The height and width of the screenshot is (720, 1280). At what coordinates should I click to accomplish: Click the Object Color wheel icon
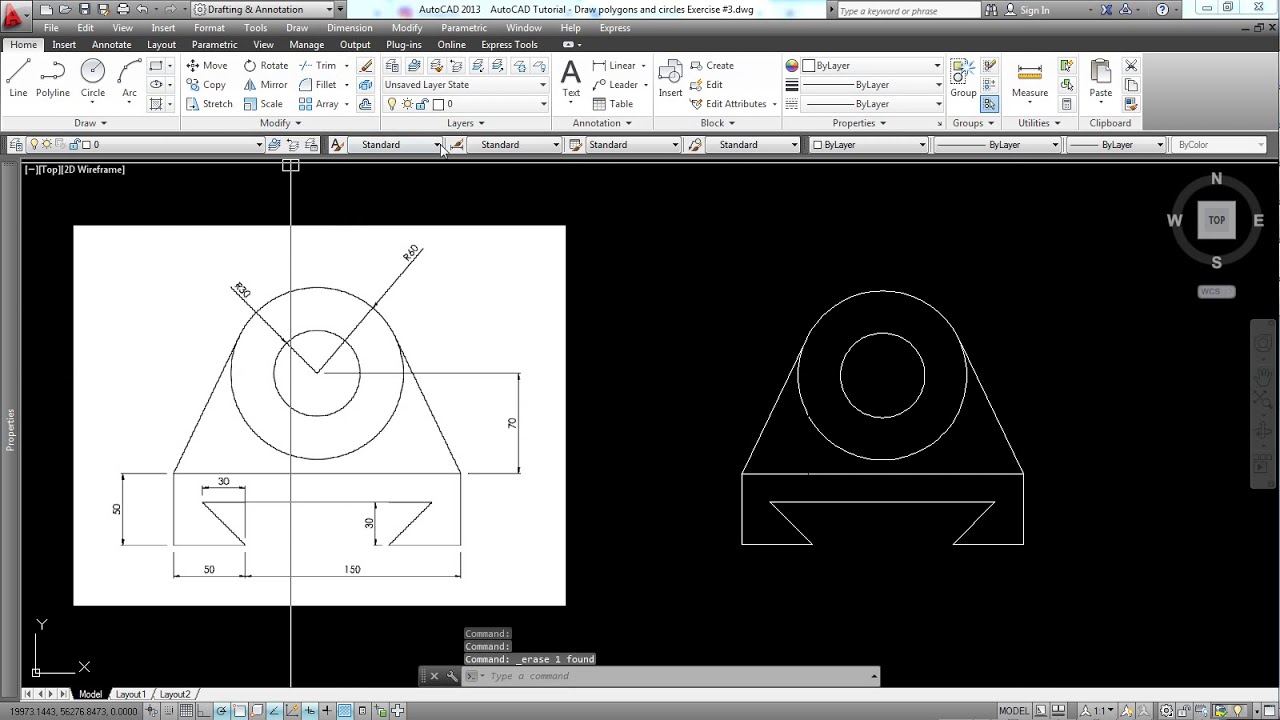pyautogui.click(x=792, y=66)
